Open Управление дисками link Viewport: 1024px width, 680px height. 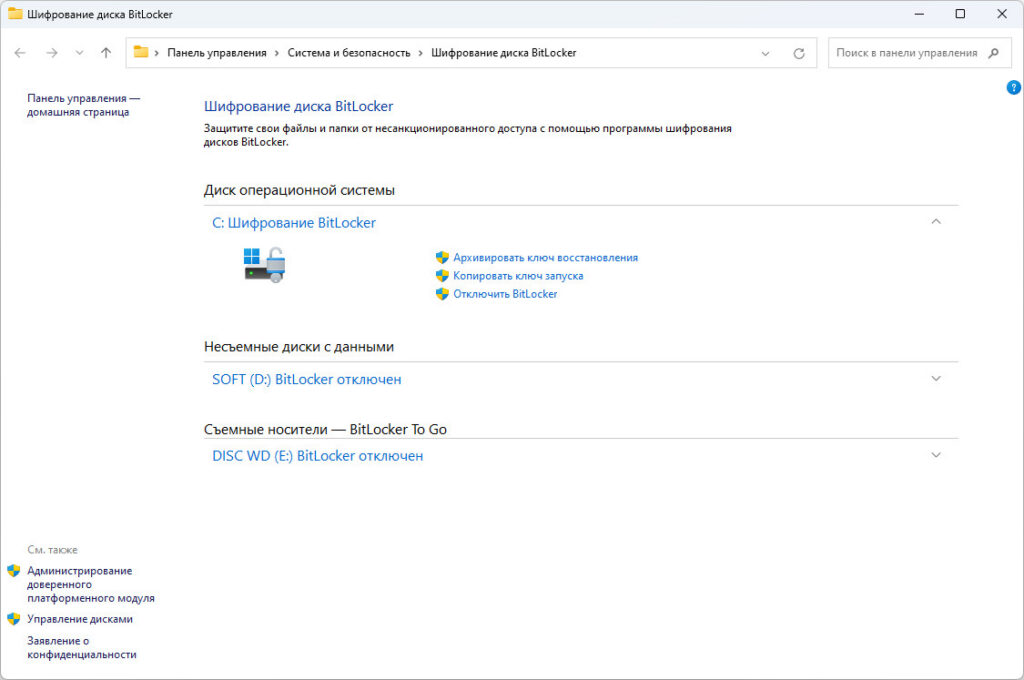(80, 619)
